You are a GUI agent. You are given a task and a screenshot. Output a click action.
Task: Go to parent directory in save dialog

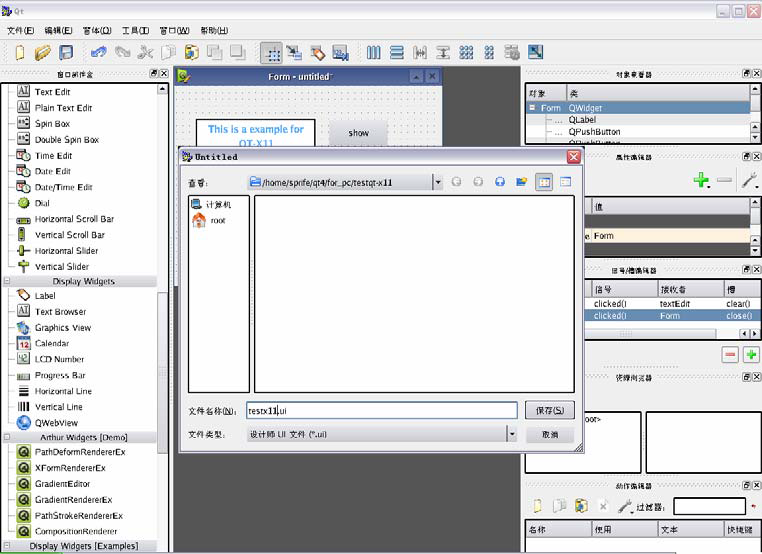click(x=499, y=182)
